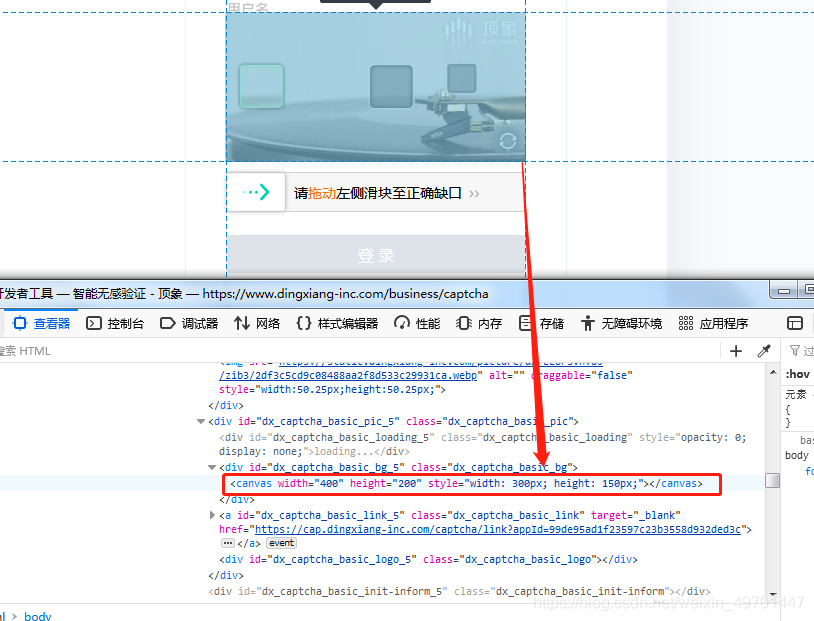Open the 无障碍环境 Accessibility tab

(621, 323)
